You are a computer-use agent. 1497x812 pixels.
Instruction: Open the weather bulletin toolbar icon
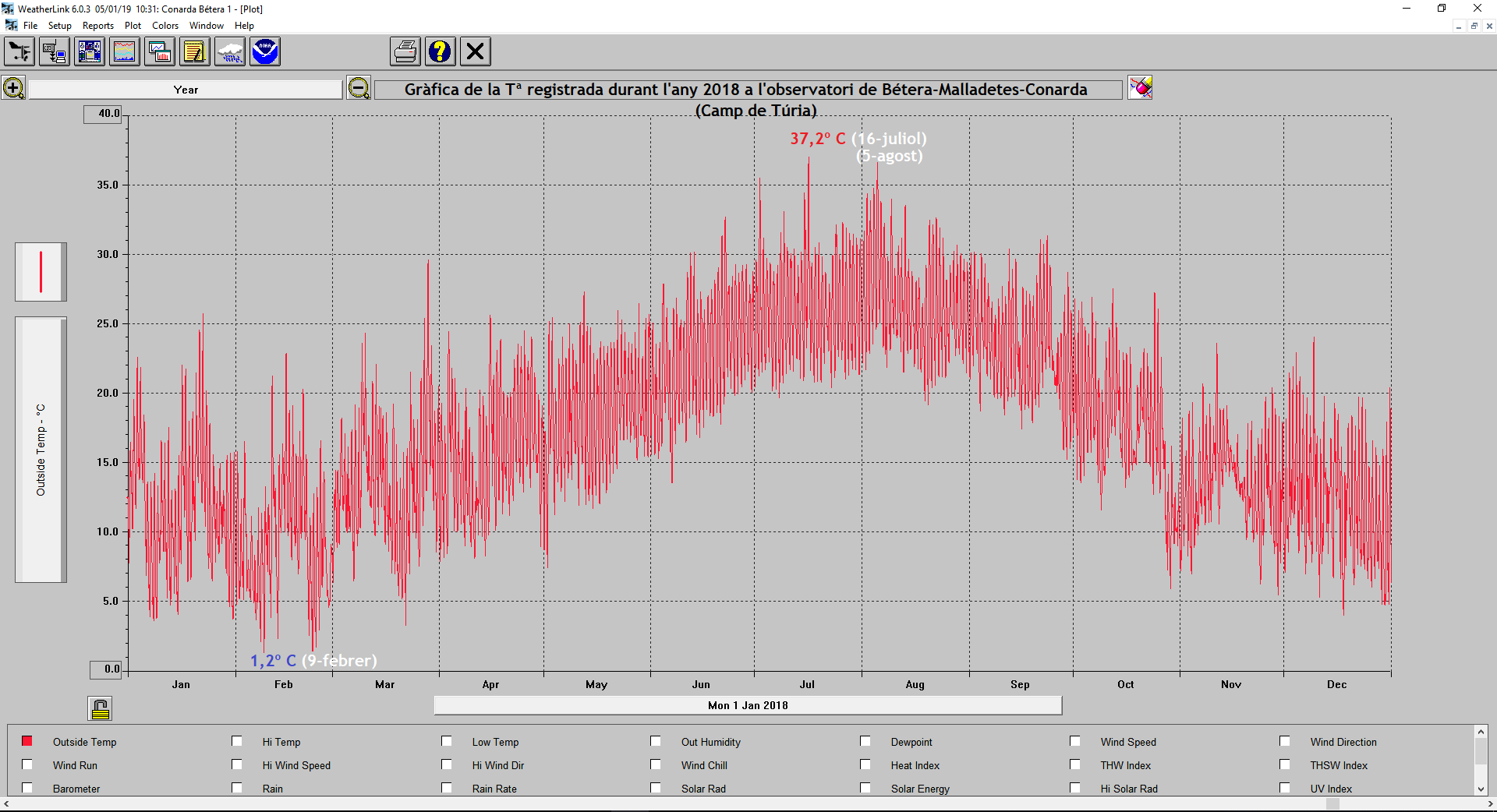[x=90, y=52]
